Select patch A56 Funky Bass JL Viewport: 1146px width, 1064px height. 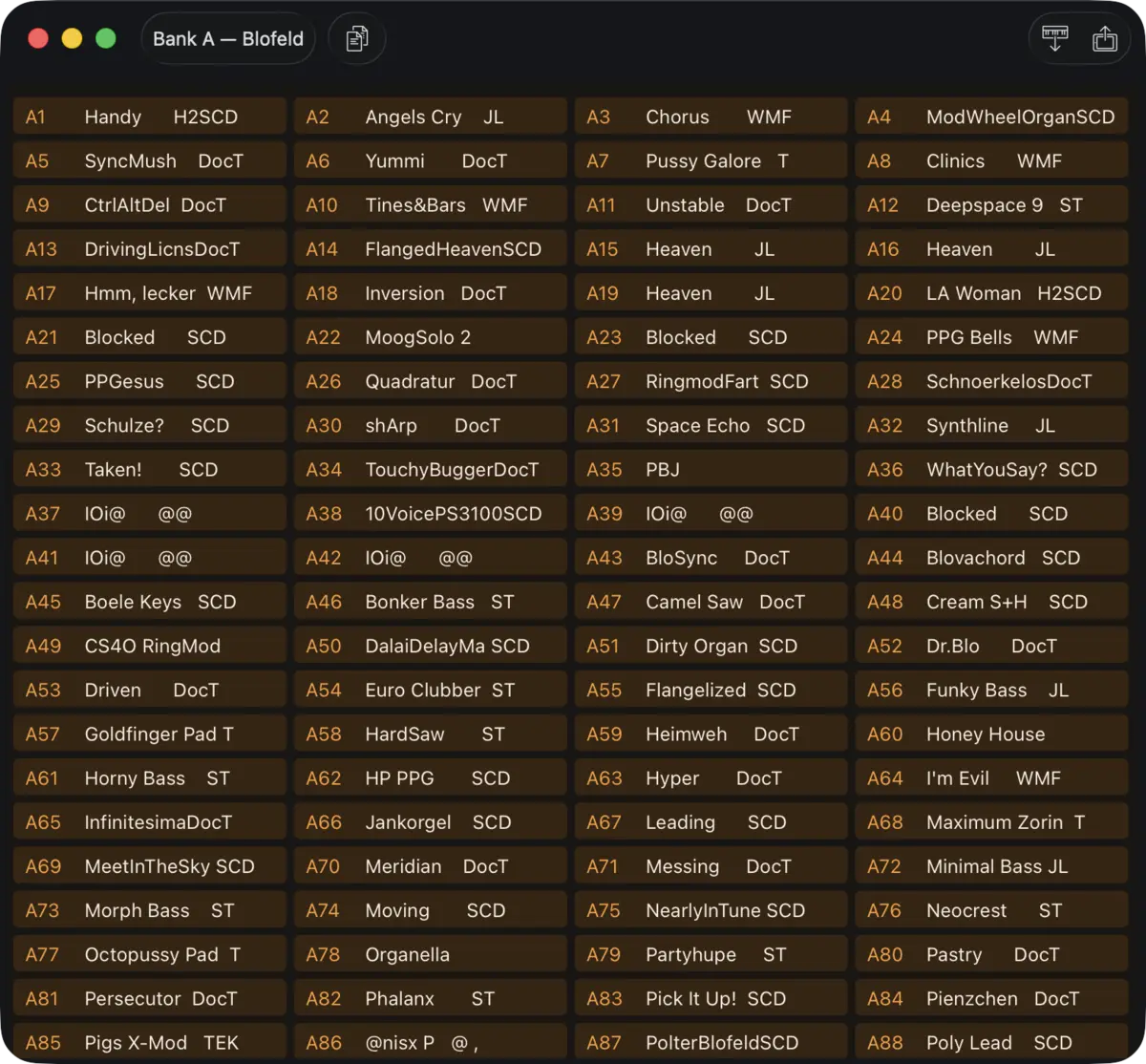[x=992, y=690]
